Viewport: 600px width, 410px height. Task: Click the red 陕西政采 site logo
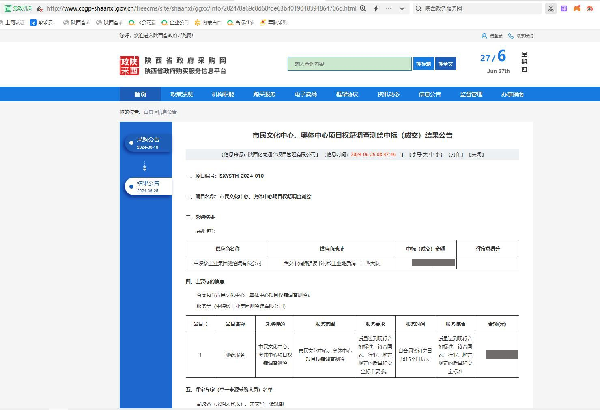(x=130, y=65)
